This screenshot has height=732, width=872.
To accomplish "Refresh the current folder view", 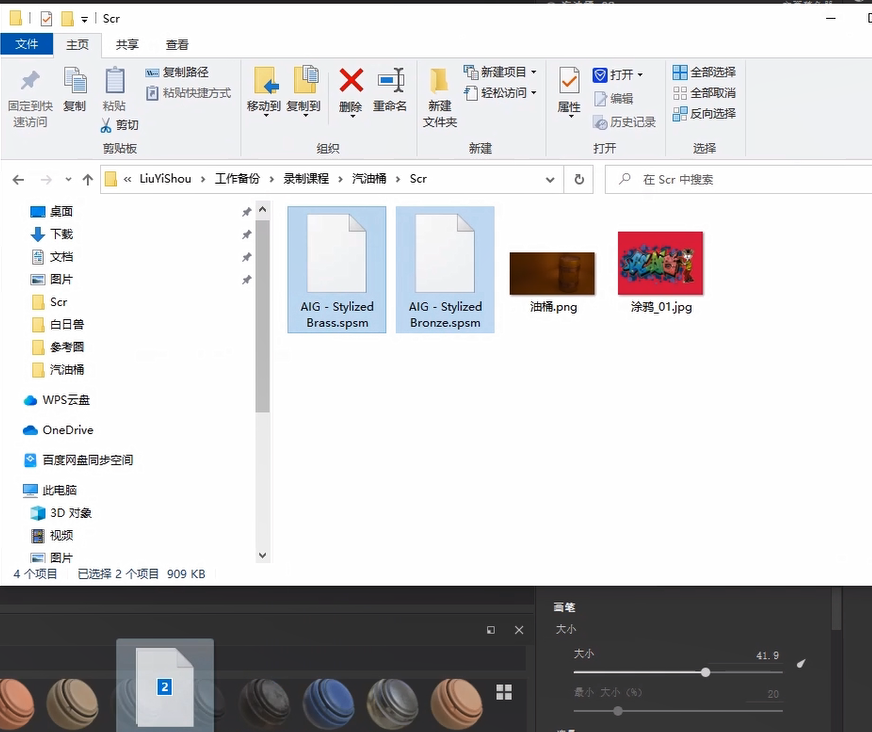I will tap(579, 180).
